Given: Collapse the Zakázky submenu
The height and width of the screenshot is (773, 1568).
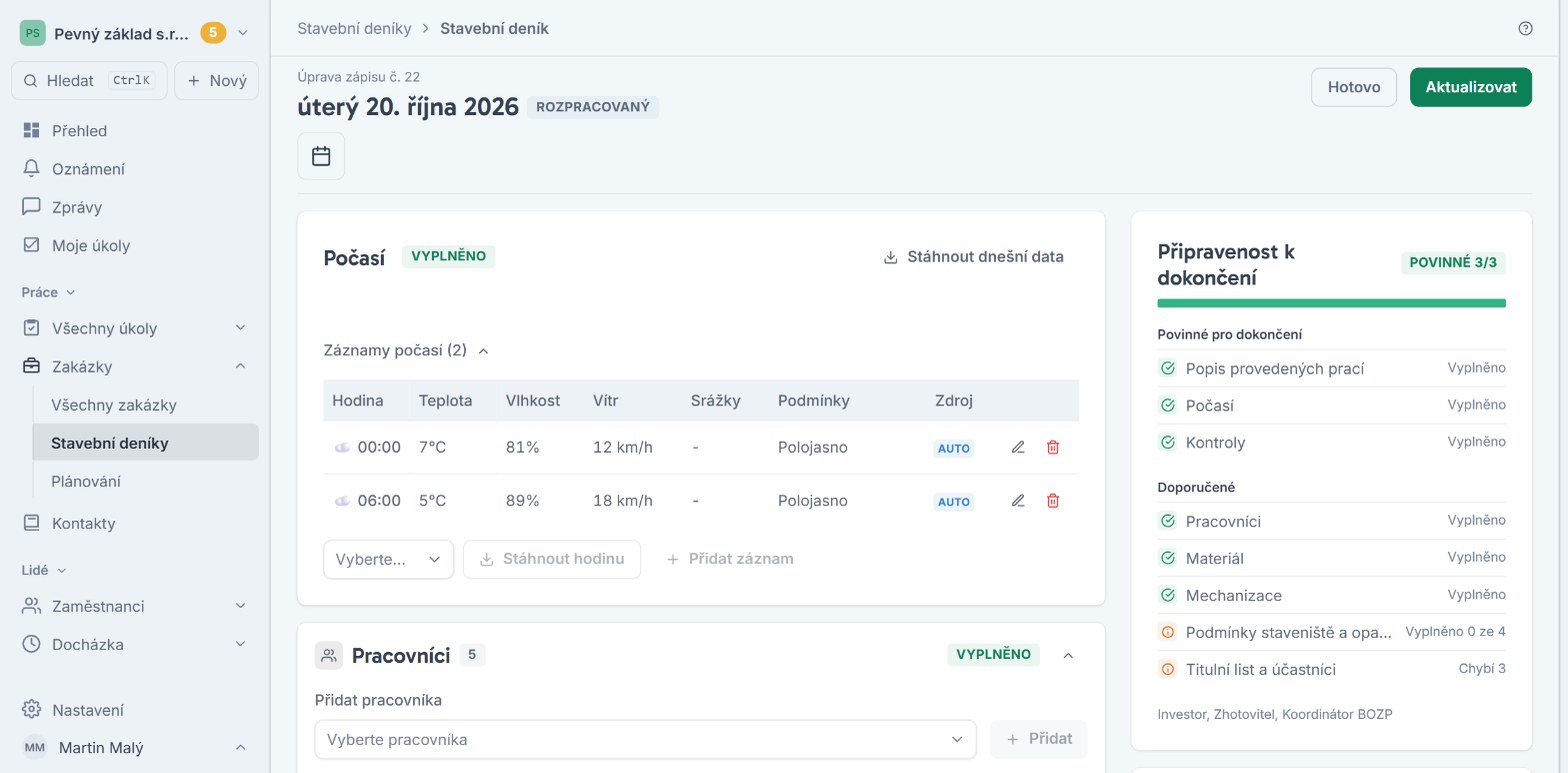Looking at the screenshot, I should tap(240, 366).
